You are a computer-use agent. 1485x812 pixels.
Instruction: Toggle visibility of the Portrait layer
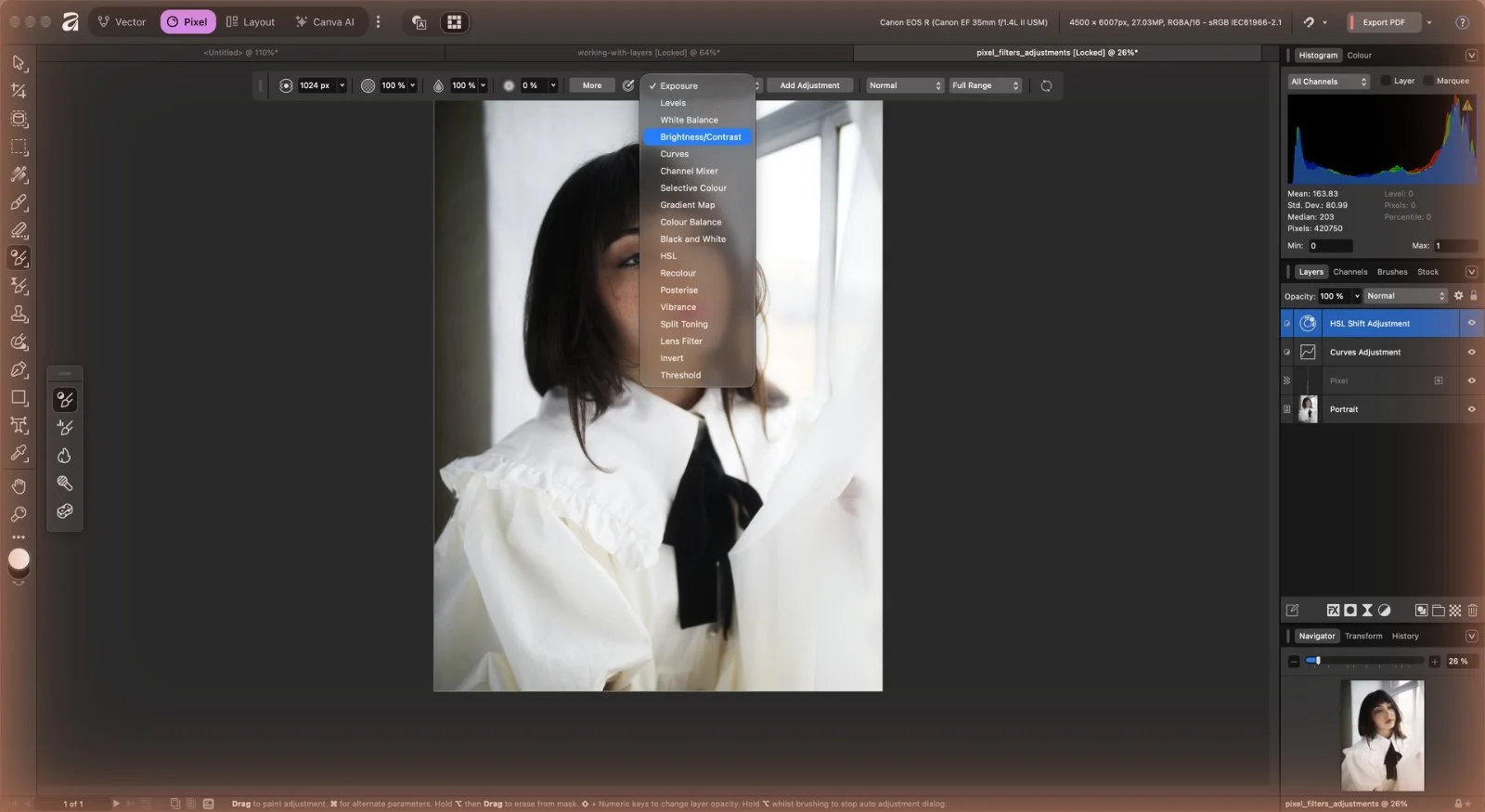tap(1471, 409)
